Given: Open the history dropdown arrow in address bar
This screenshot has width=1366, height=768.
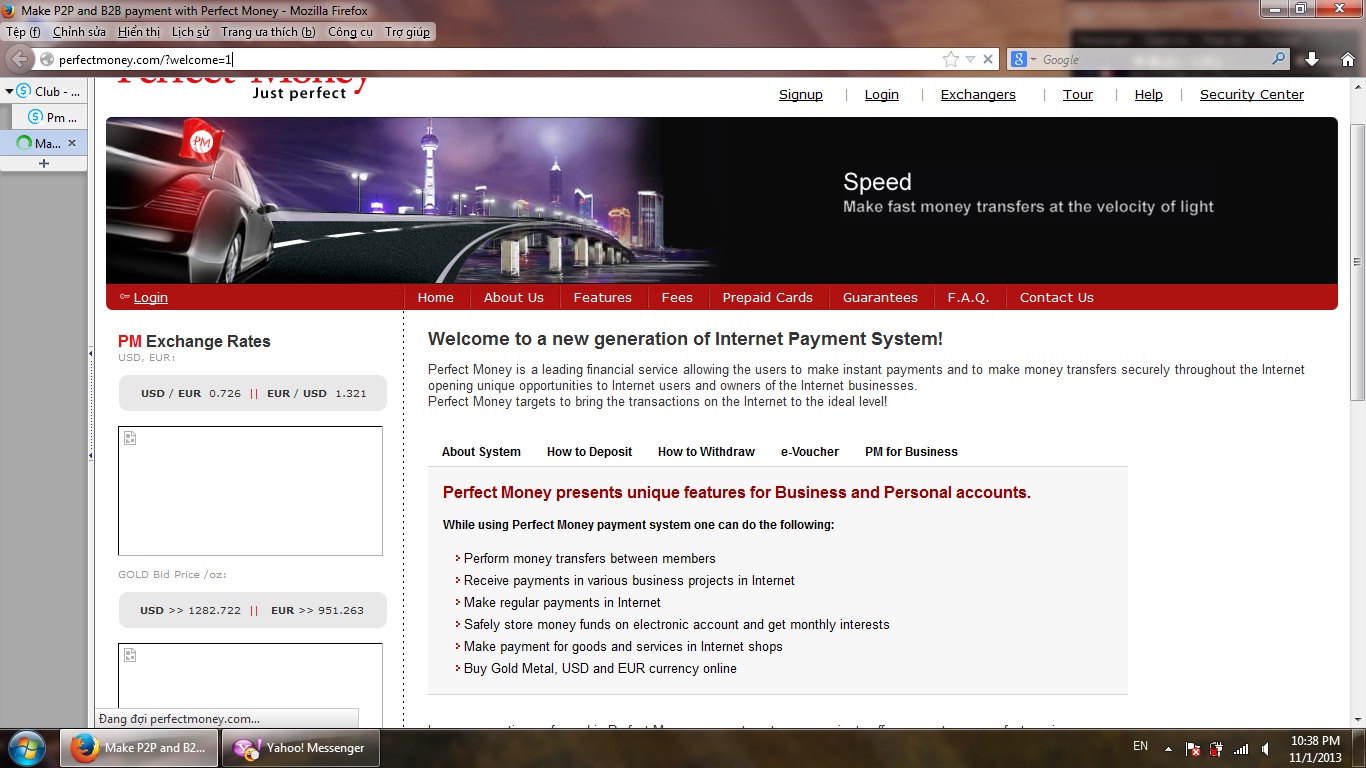Looking at the screenshot, I should (970, 59).
